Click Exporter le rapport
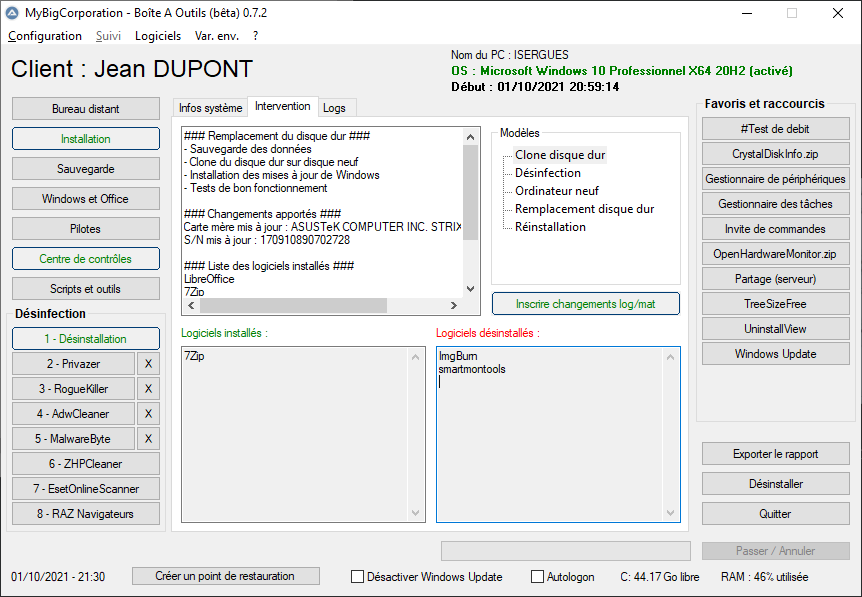The height and width of the screenshot is (597, 862). click(x=775, y=454)
